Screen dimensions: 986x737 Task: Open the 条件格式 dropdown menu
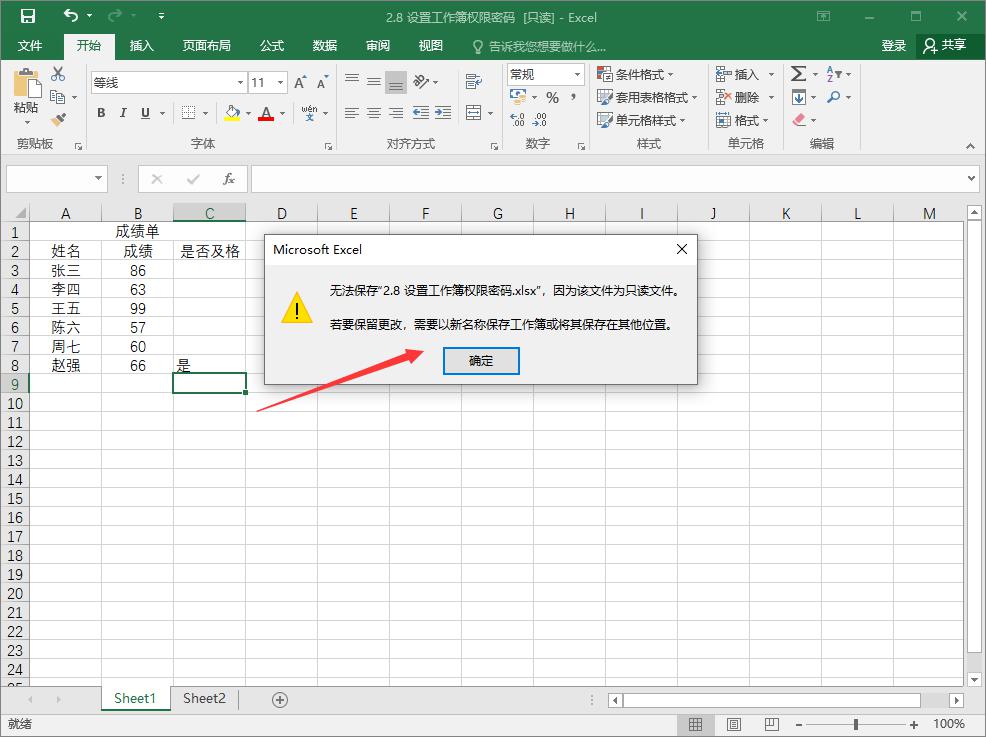point(635,75)
